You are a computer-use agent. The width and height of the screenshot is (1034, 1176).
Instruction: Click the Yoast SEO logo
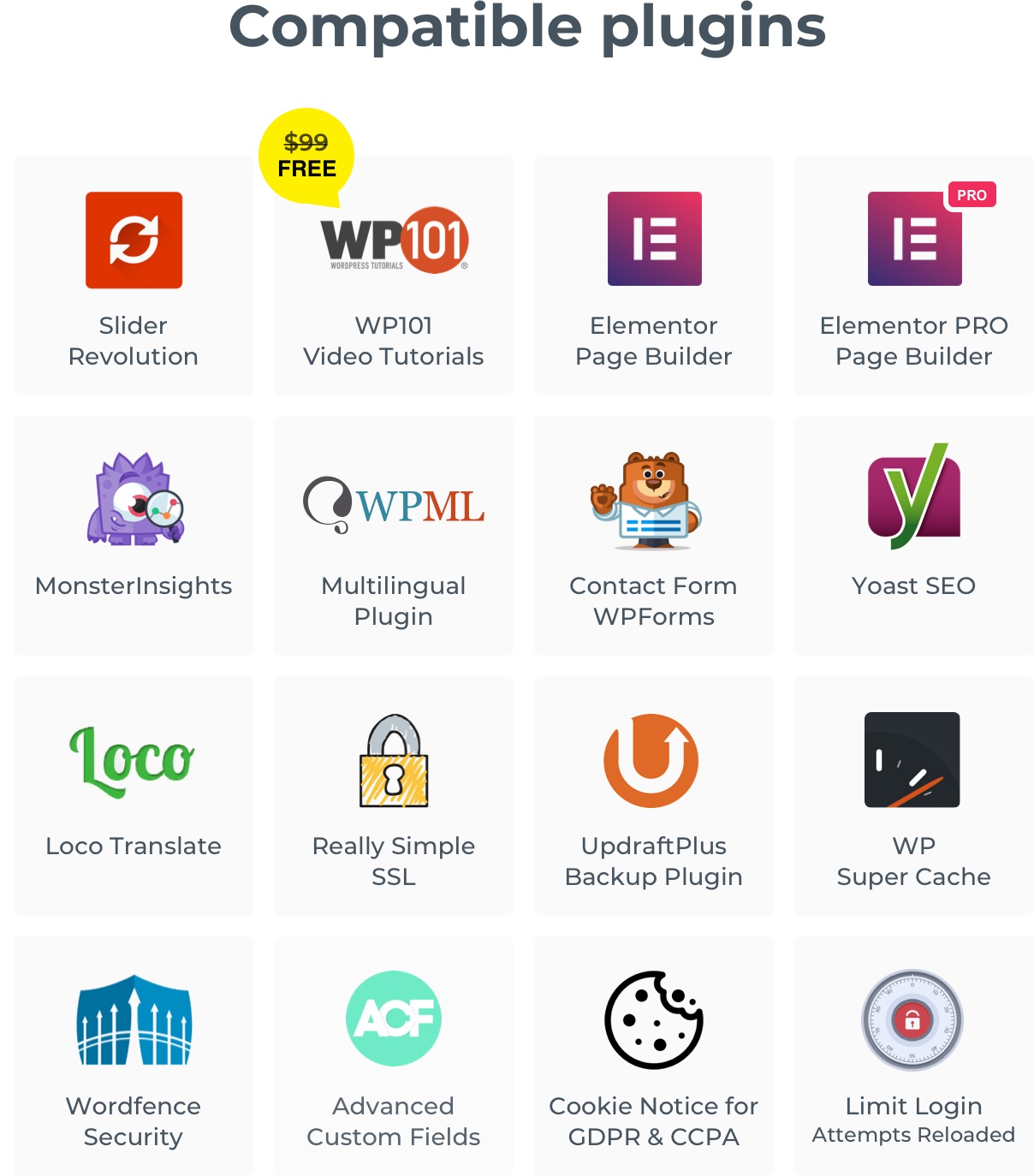click(x=914, y=496)
